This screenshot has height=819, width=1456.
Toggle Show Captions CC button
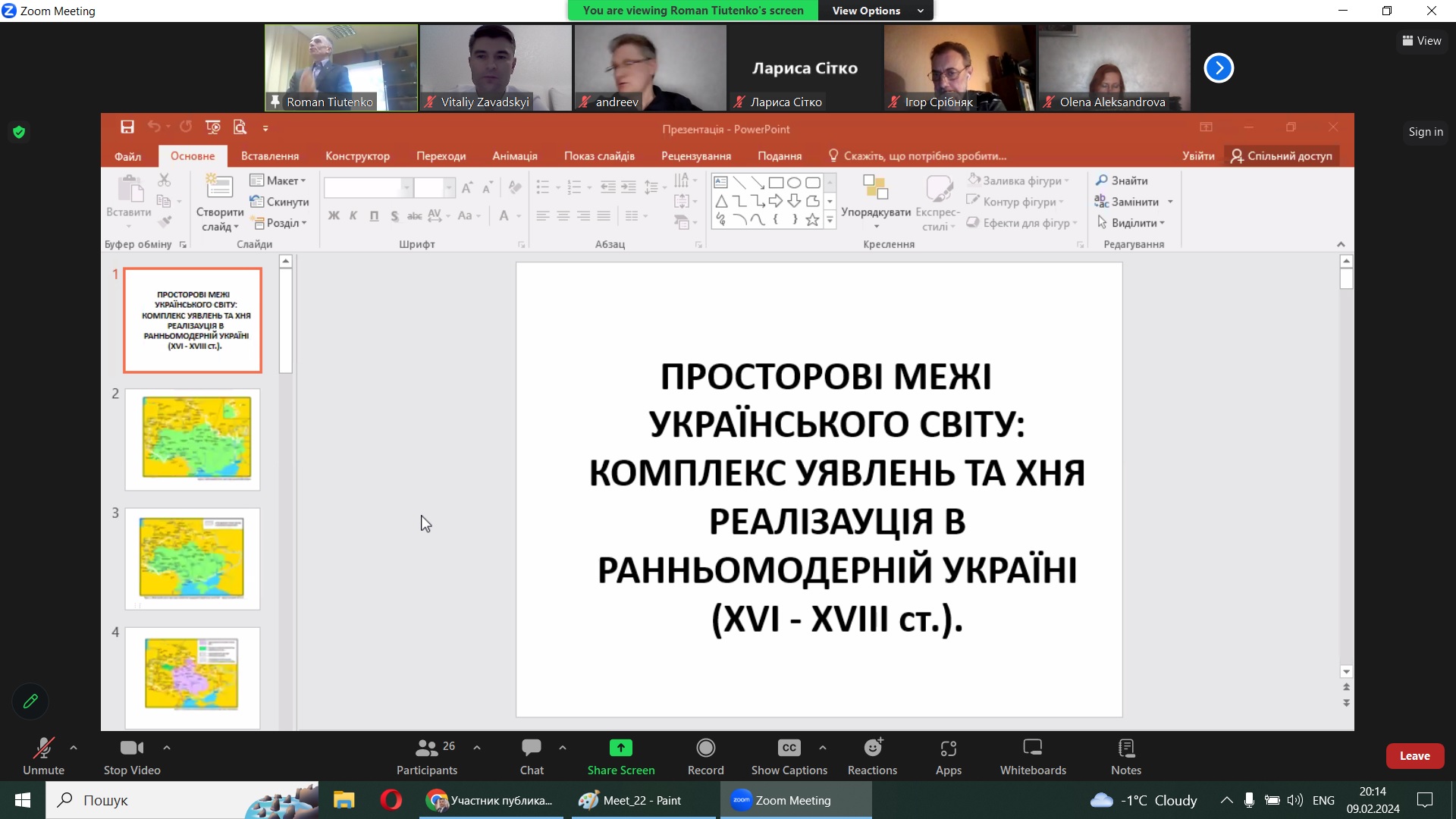(789, 748)
